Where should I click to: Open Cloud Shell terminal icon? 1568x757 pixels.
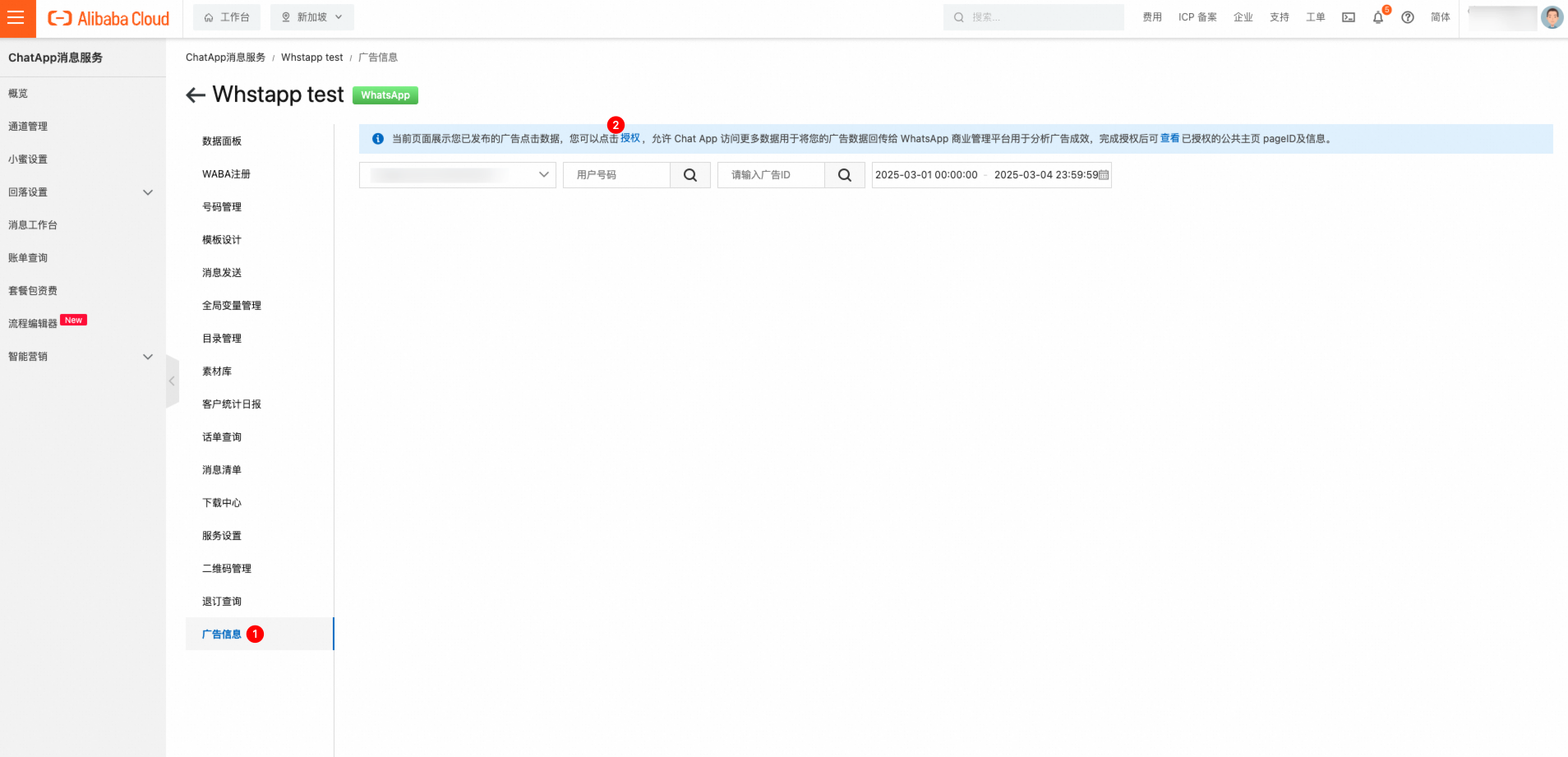[1349, 17]
